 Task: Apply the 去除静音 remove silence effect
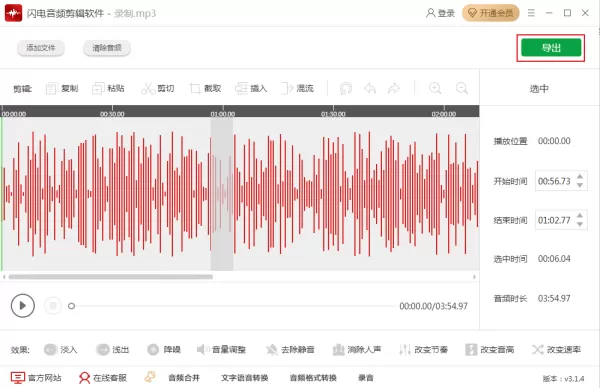tap(290, 349)
